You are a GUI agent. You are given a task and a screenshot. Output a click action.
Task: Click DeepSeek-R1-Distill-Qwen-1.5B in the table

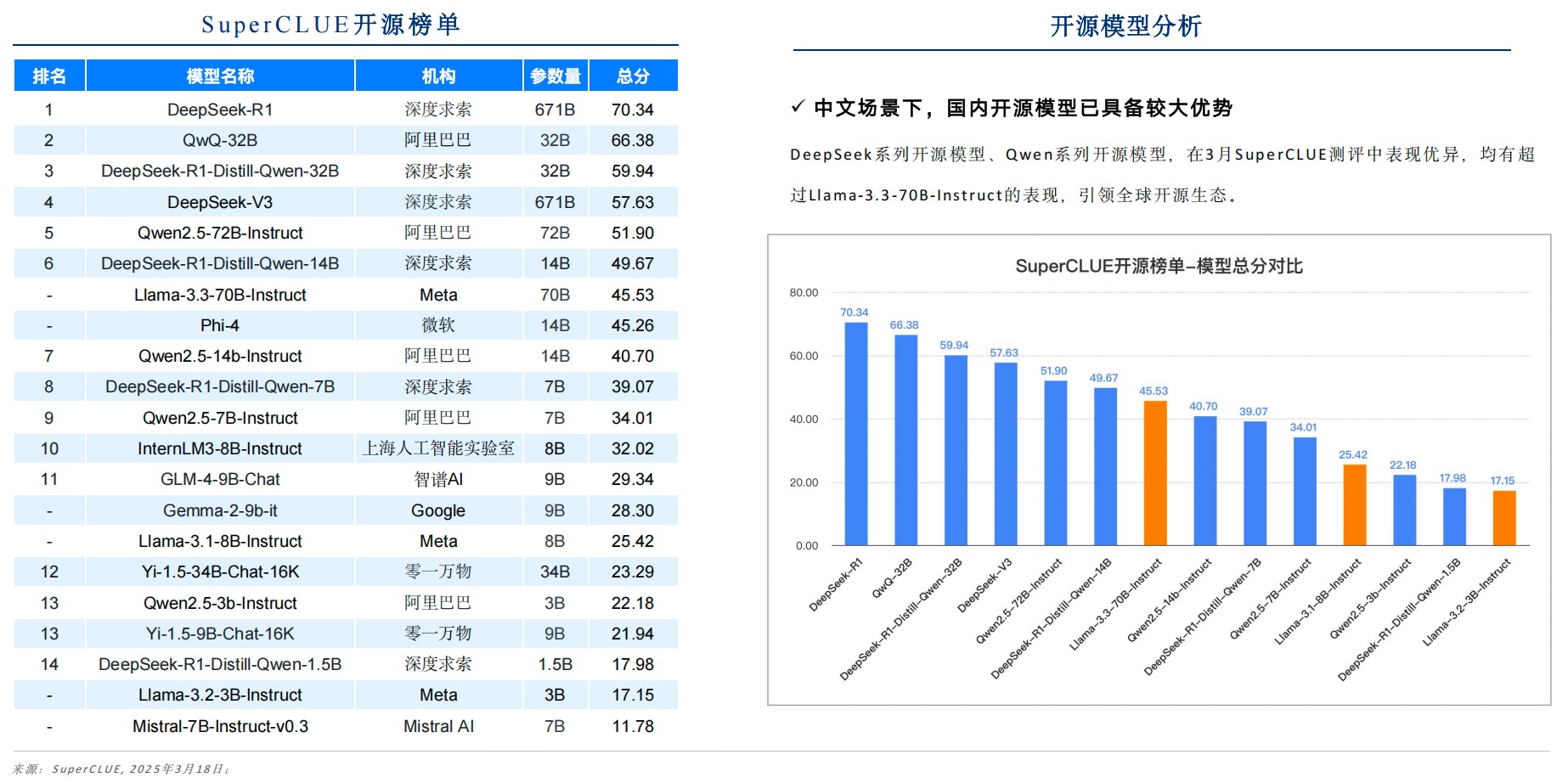point(220,664)
